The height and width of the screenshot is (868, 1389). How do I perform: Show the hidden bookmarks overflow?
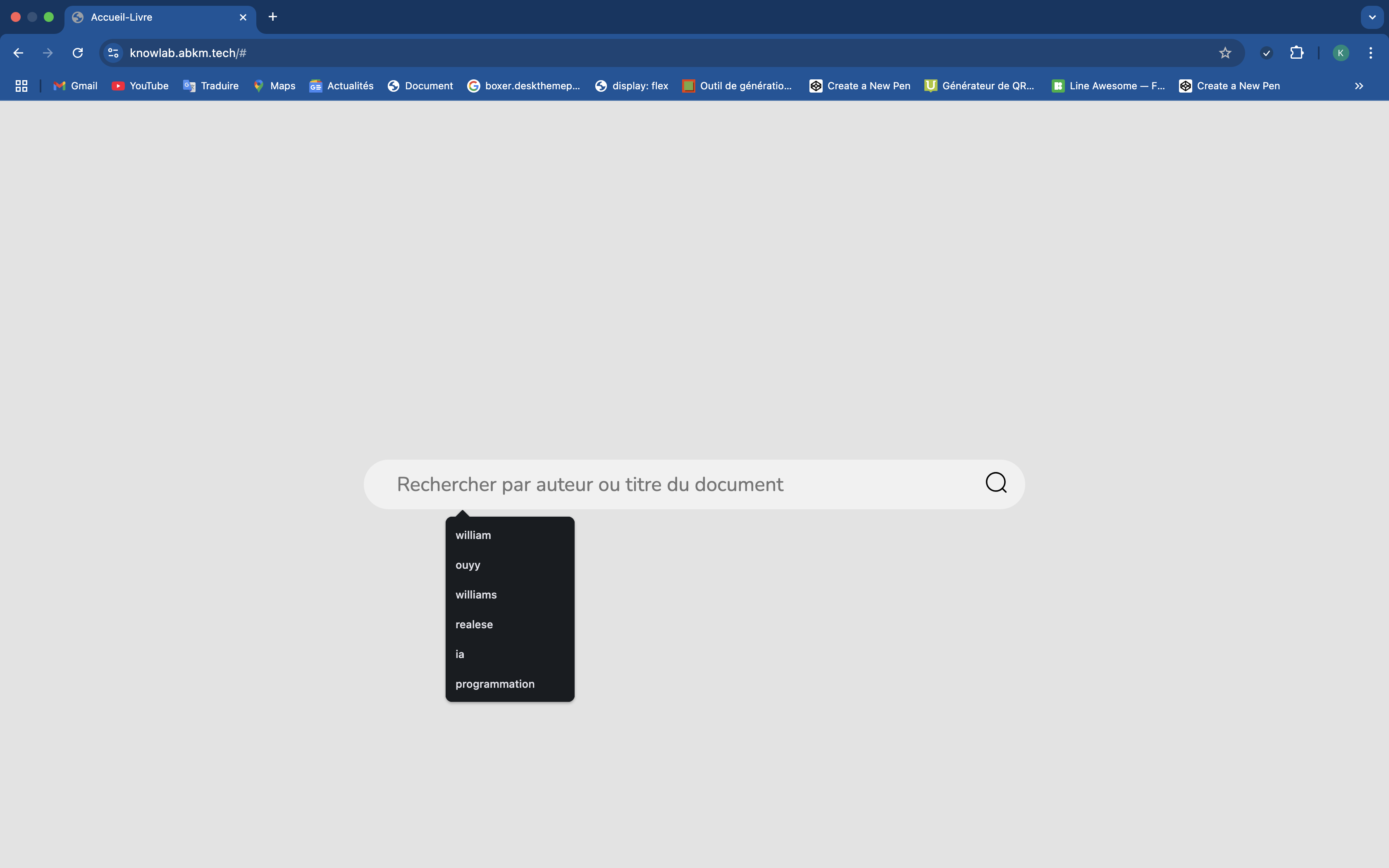pos(1358,86)
